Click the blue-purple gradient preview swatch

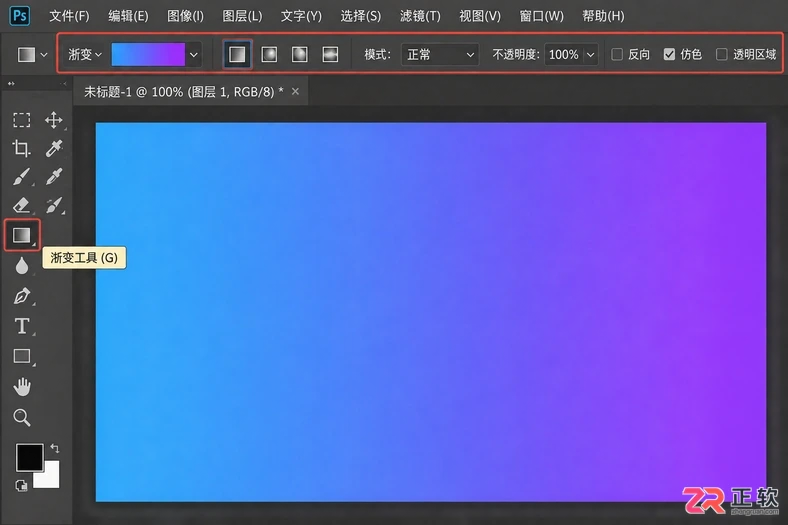(x=148, y=54)
